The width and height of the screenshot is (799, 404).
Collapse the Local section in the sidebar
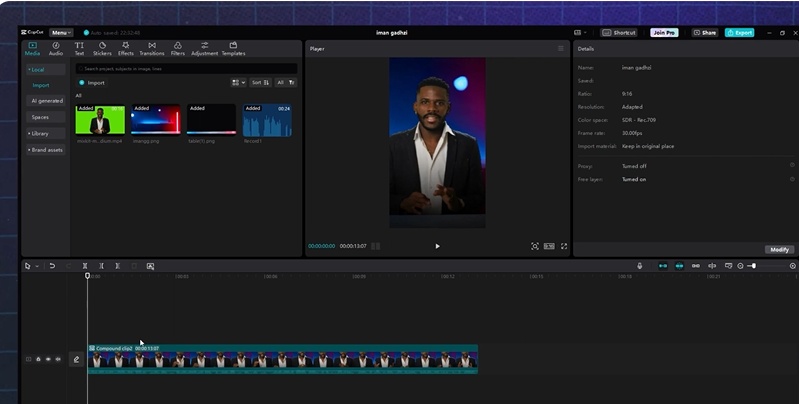[45, 70]
